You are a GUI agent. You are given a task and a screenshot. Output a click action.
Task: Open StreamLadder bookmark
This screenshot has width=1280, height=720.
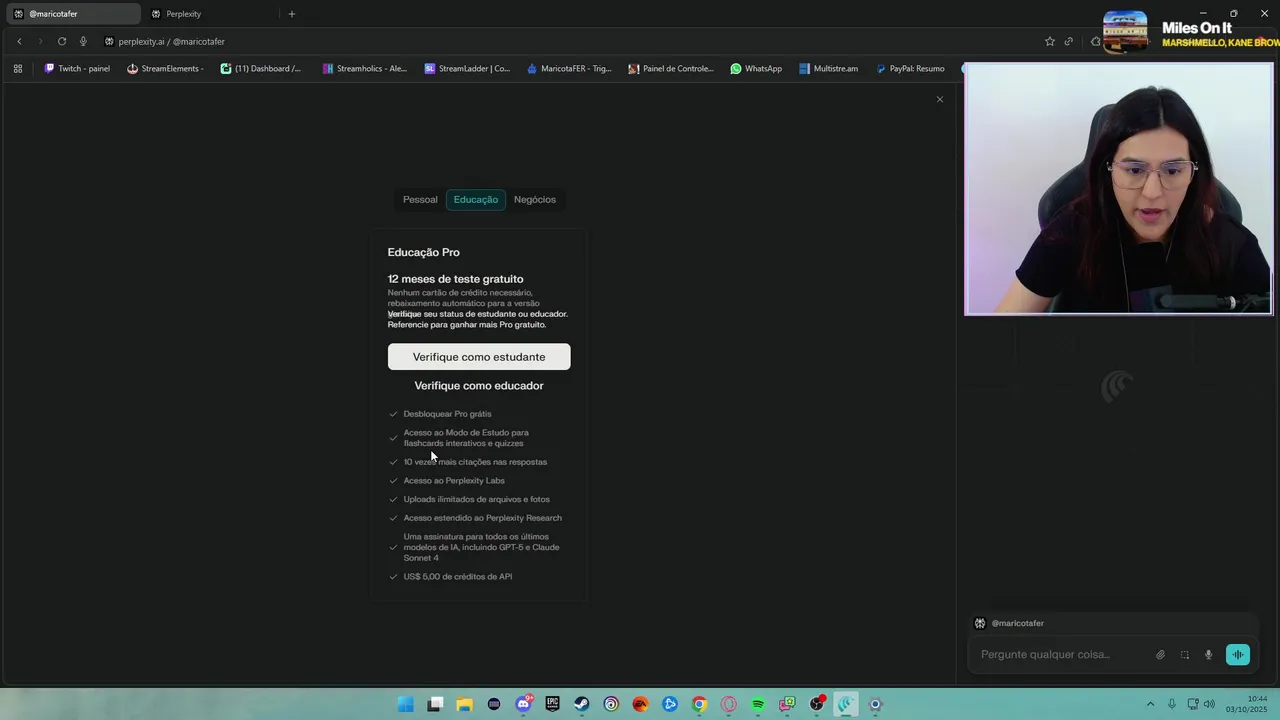[x=467, y=69]
